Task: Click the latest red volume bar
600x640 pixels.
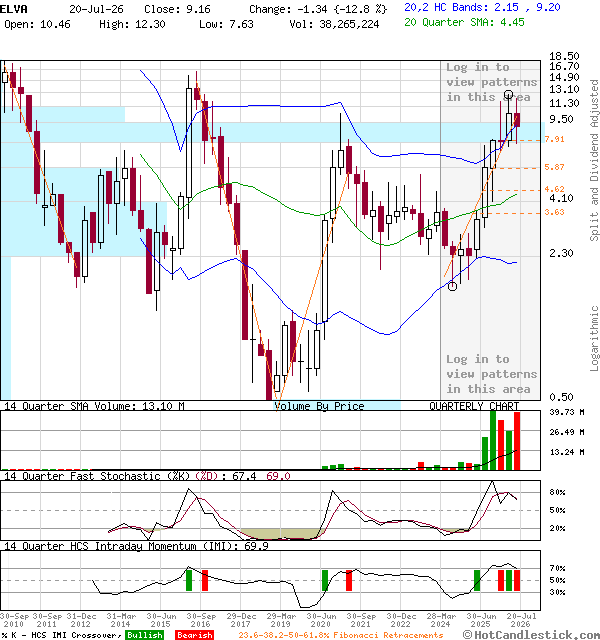Action: click(517, 441)
